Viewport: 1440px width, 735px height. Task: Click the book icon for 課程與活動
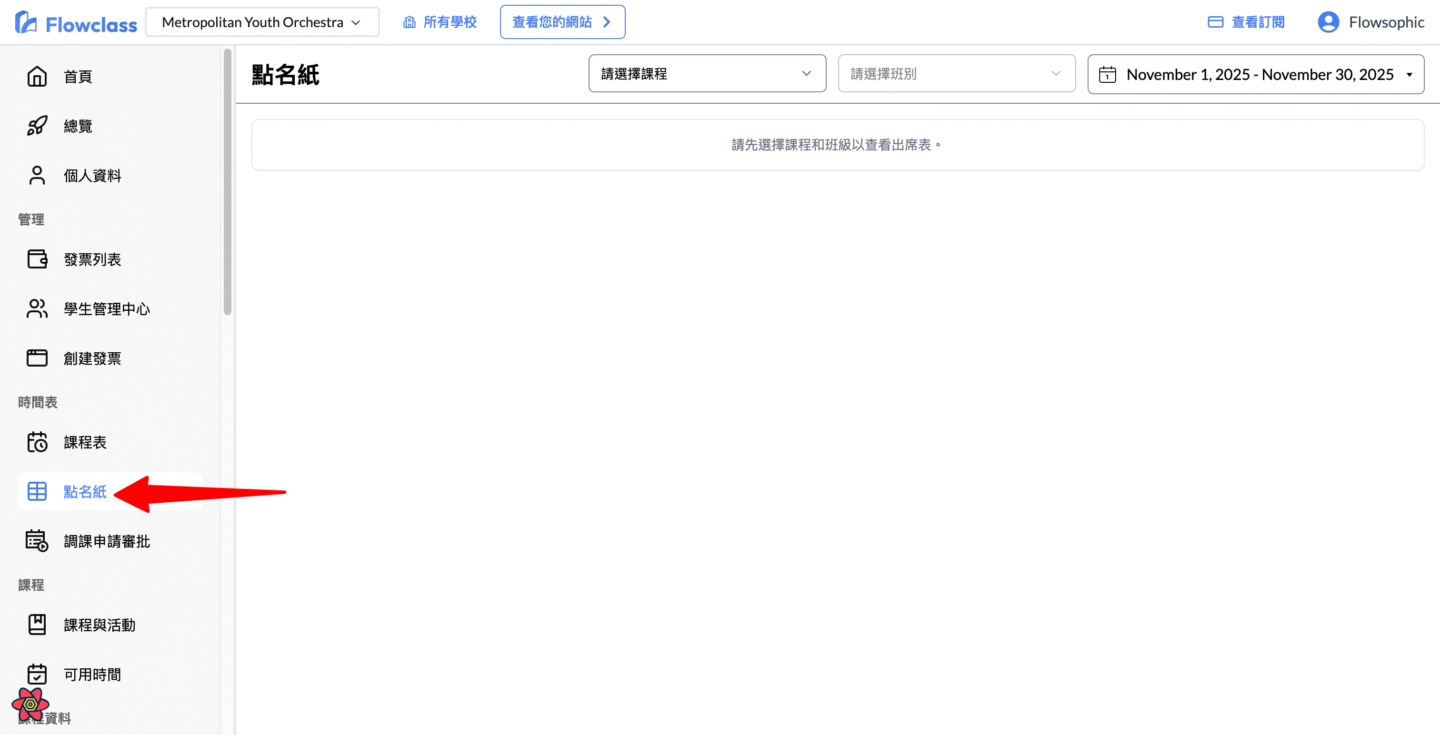click(x=37, y=625)
